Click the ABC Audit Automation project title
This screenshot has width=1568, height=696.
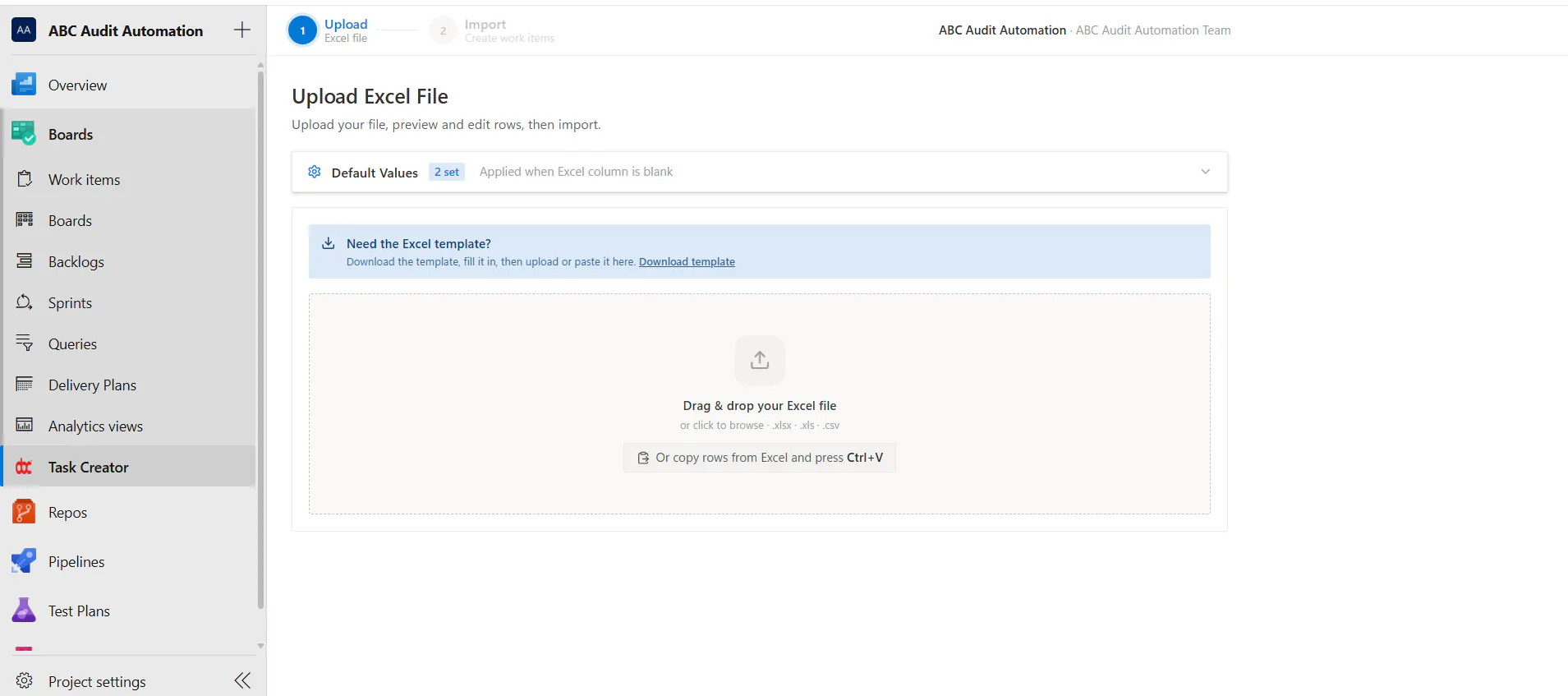click(x=126, y=30)
